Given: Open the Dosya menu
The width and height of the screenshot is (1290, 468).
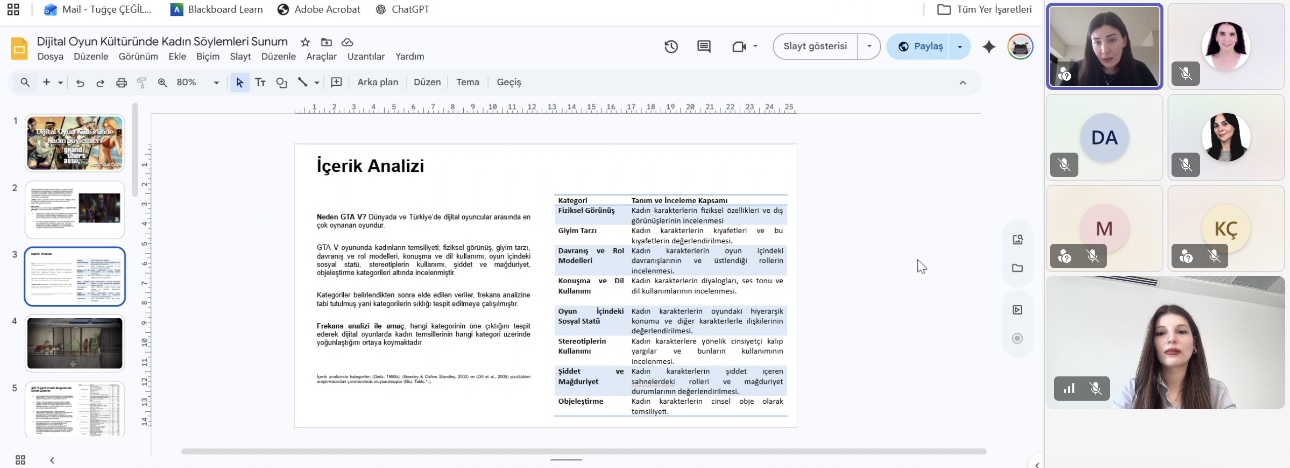Looking at the screenshot, I should (50, 57).
